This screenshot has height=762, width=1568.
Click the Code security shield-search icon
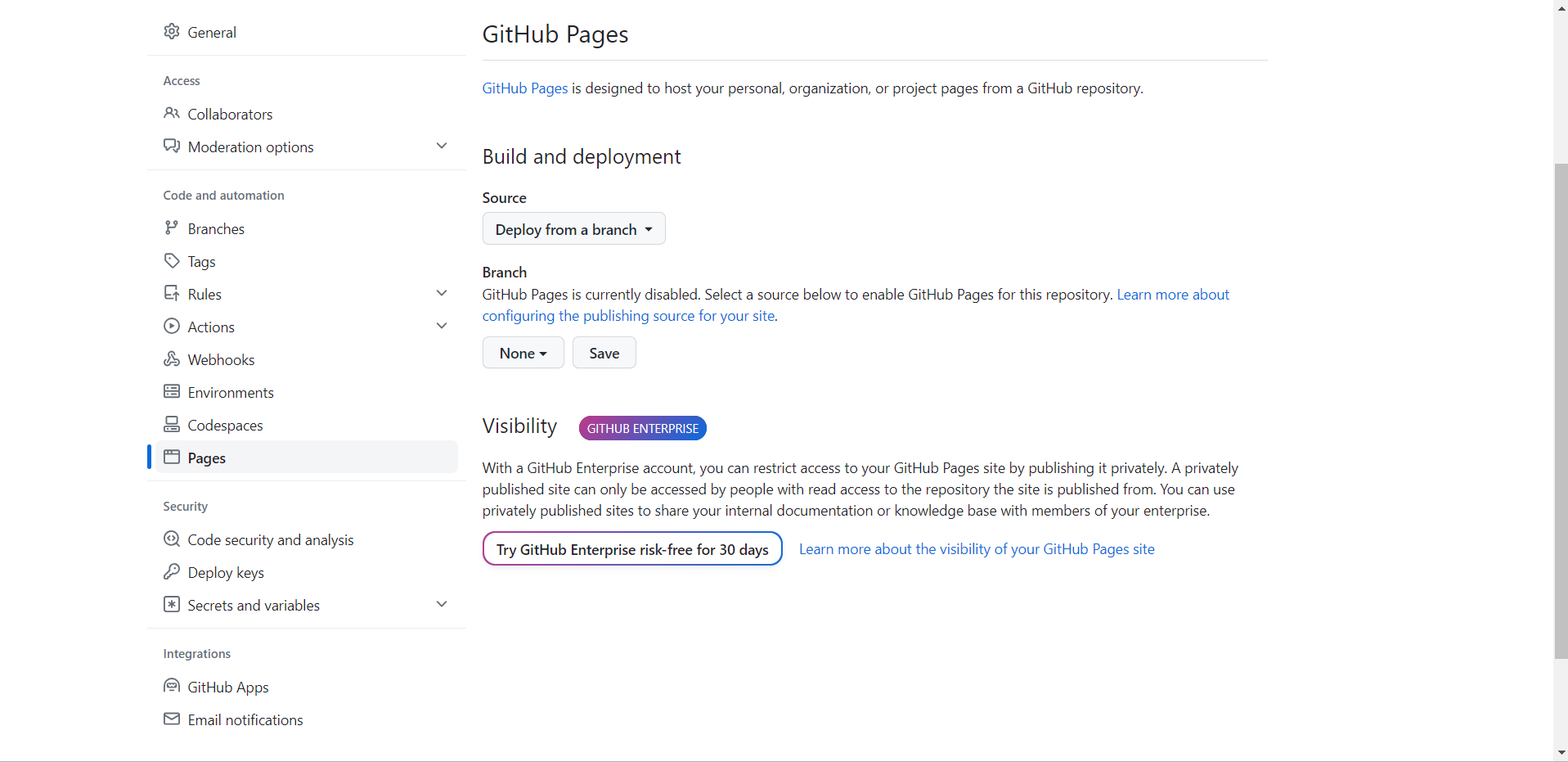[x=171, y=539]
